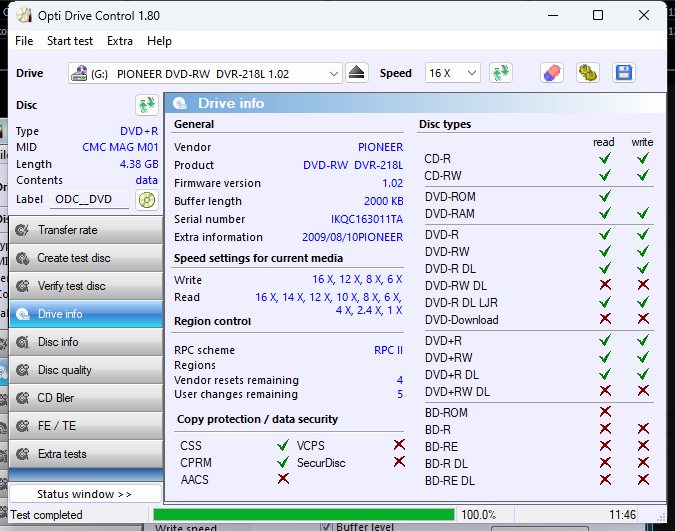Viewport: 675px width, 531px height.
Task: Click the VCPS unsupported cross mark
Action: click(399, 444)
